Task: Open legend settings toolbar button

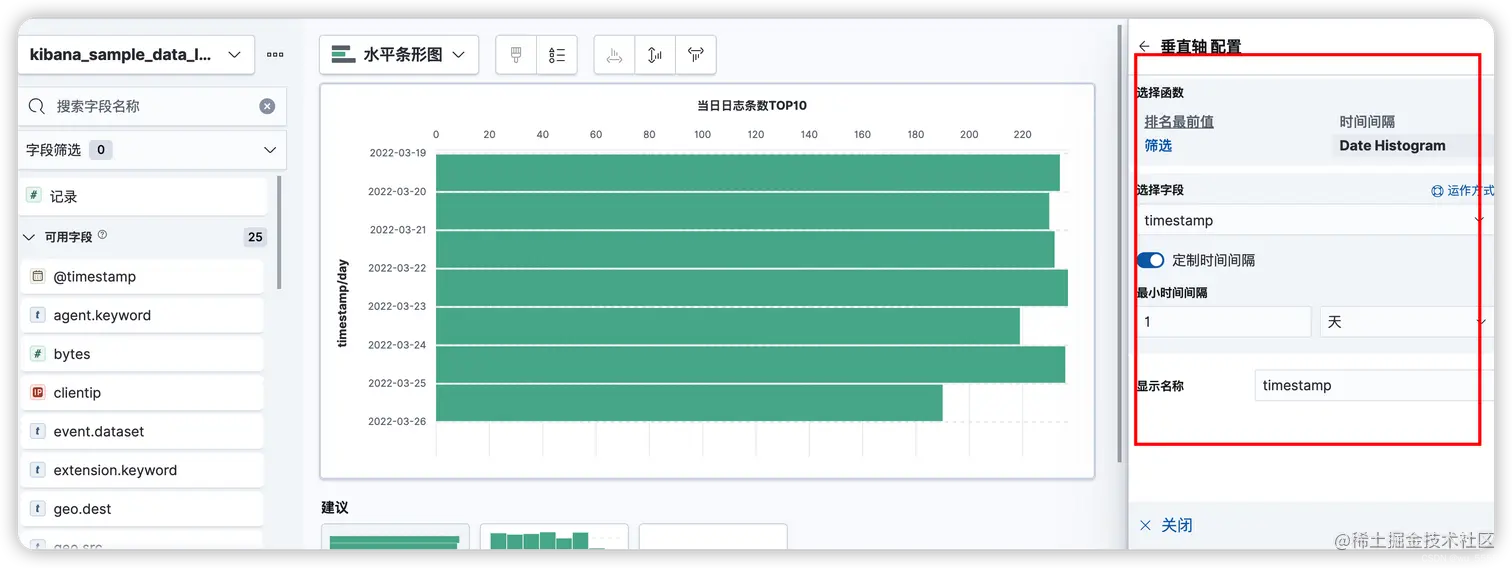Action: [x=557, y=55]
